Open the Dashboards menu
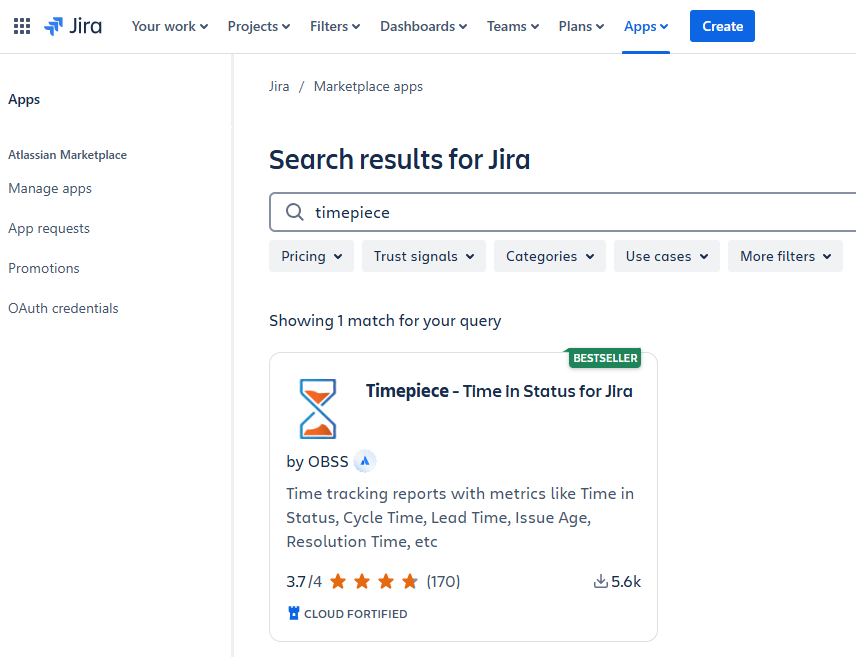The height and width of the screenshot is (657, 856). coord(423,26)
